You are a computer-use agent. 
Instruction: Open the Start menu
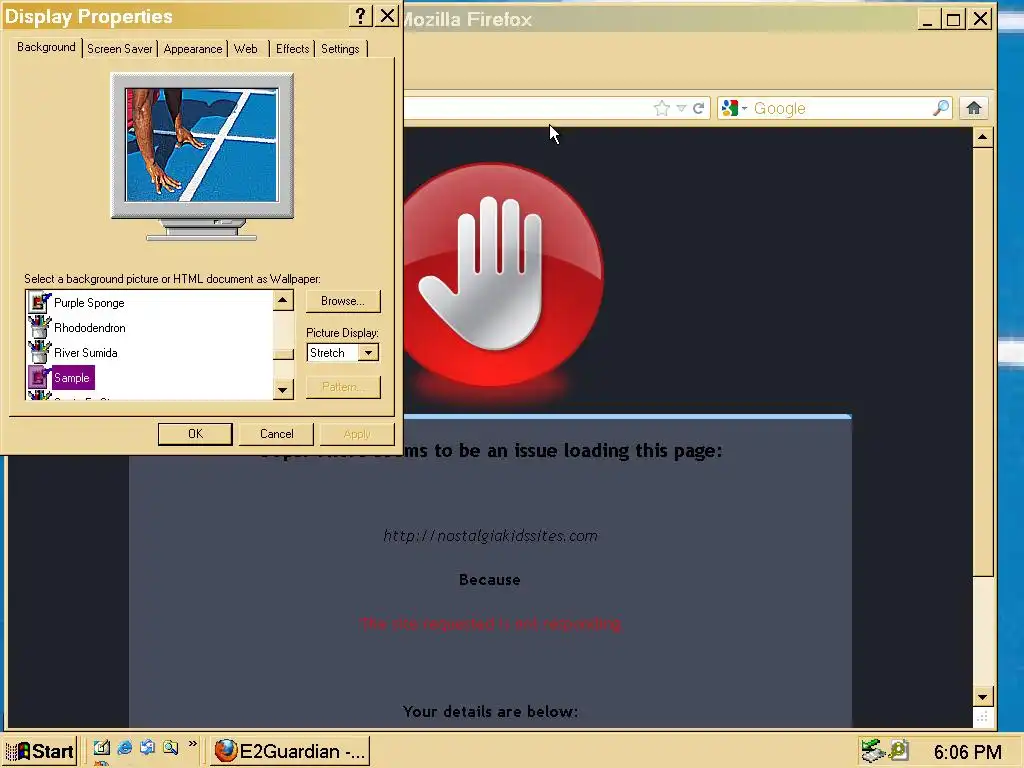pyautogui.click(x=39, y=751)
